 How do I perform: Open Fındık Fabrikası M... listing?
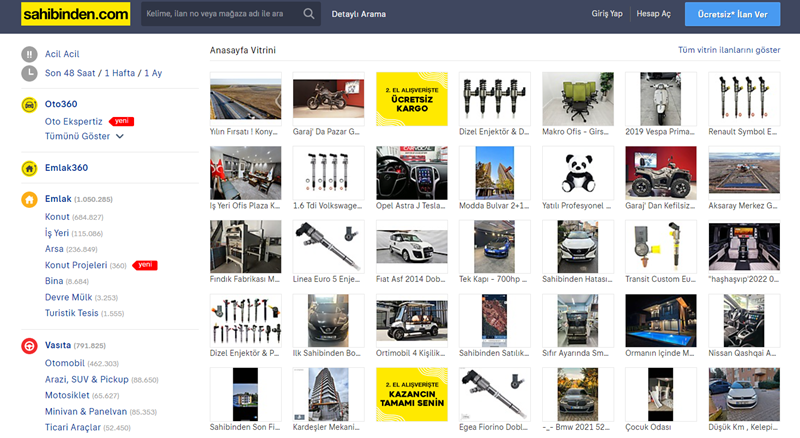click(245, 247)
